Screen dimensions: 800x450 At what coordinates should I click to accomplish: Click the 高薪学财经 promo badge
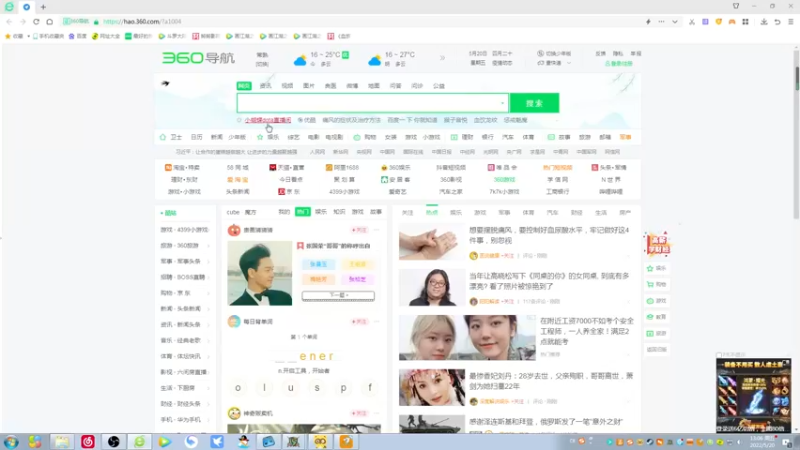click(658, 244)
